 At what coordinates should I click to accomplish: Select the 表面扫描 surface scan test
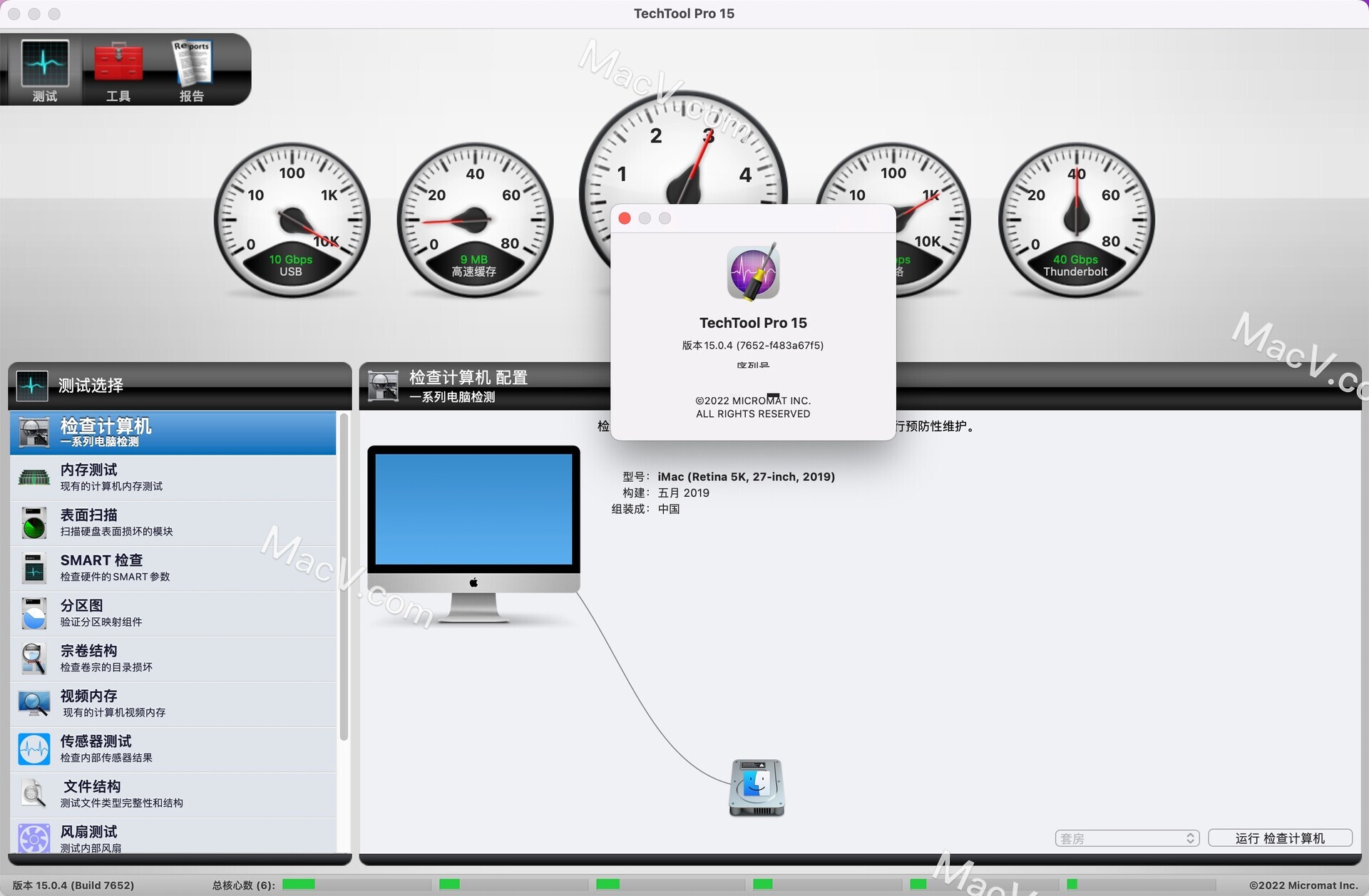pyautogui.click(x=173, y=523)
